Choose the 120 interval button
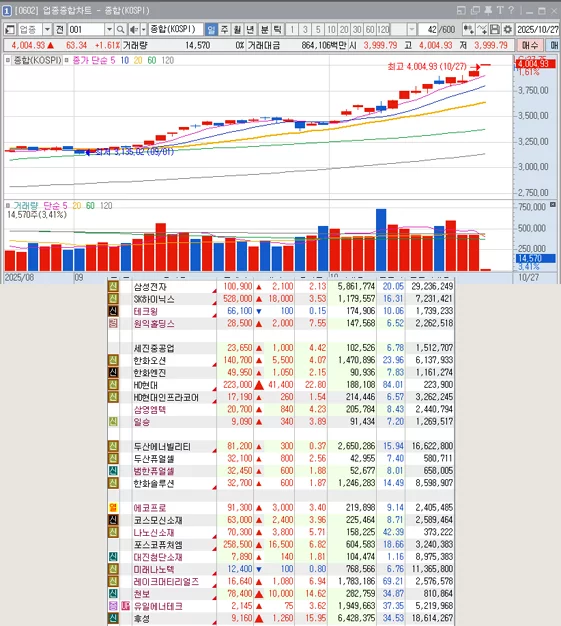Screen dimensions: 561x626 pos(383,30)
